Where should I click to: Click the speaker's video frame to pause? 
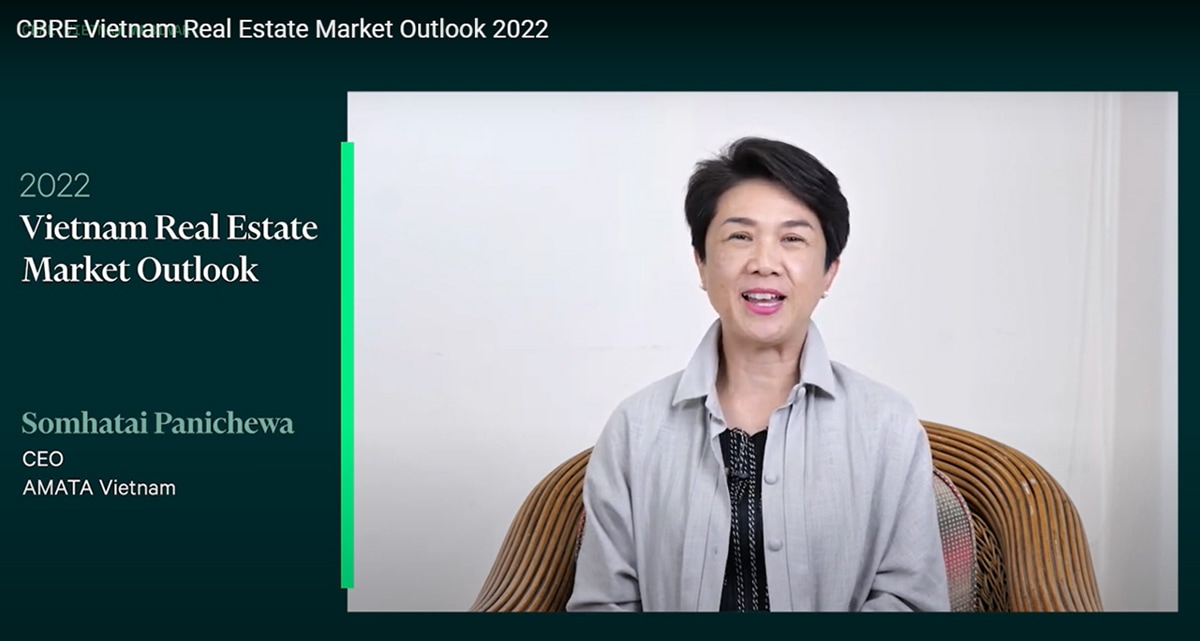point(762,351)
